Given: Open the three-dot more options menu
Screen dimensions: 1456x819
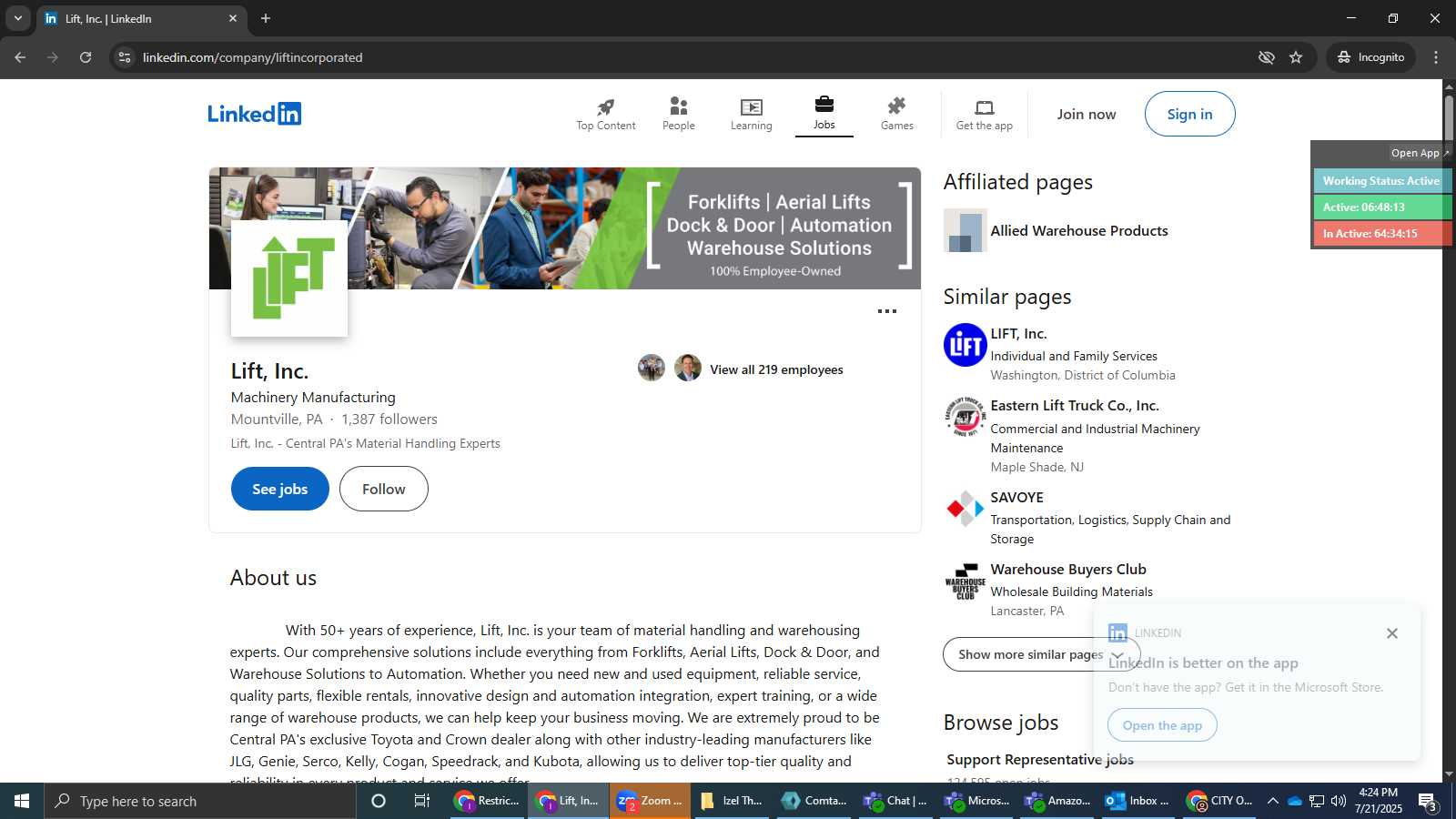Looking at the screenshot, I should (x=886, y=311).
